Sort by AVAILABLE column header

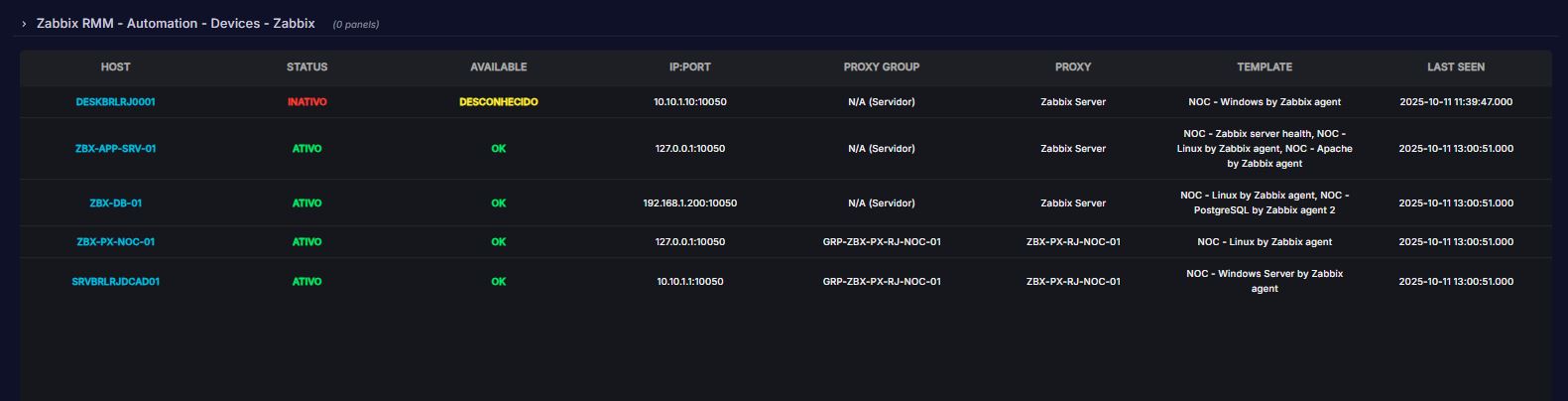coord(498,67)
